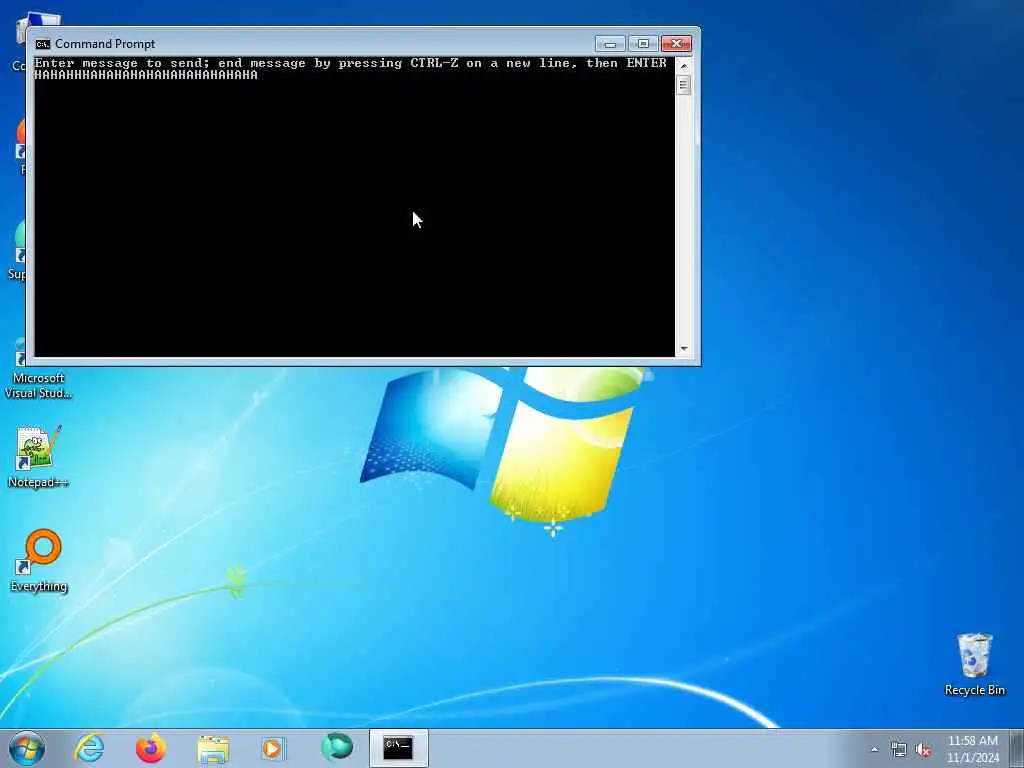Screen dimensions: 1024x768
Task: Minimize the Command Prompt window
Action: coord(610,44)
